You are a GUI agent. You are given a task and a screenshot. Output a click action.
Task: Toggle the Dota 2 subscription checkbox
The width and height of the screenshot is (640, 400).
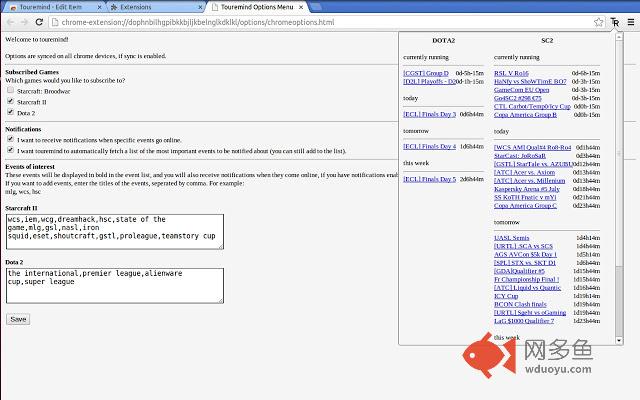[x=11, y=112]
